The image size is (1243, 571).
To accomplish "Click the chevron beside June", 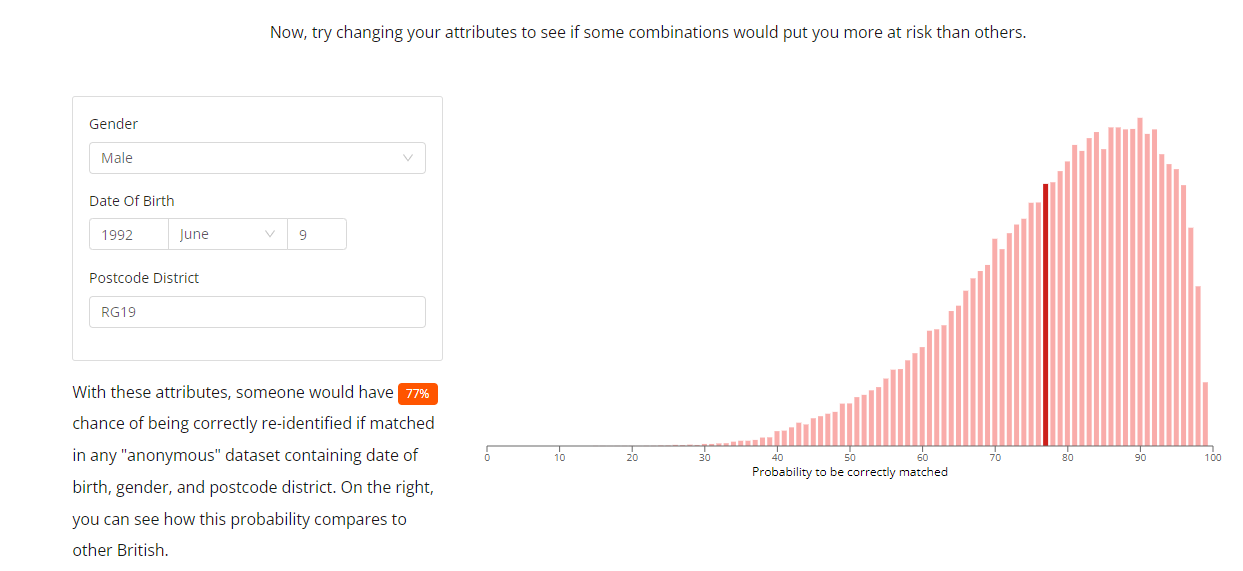I will [x=269, y=234].
